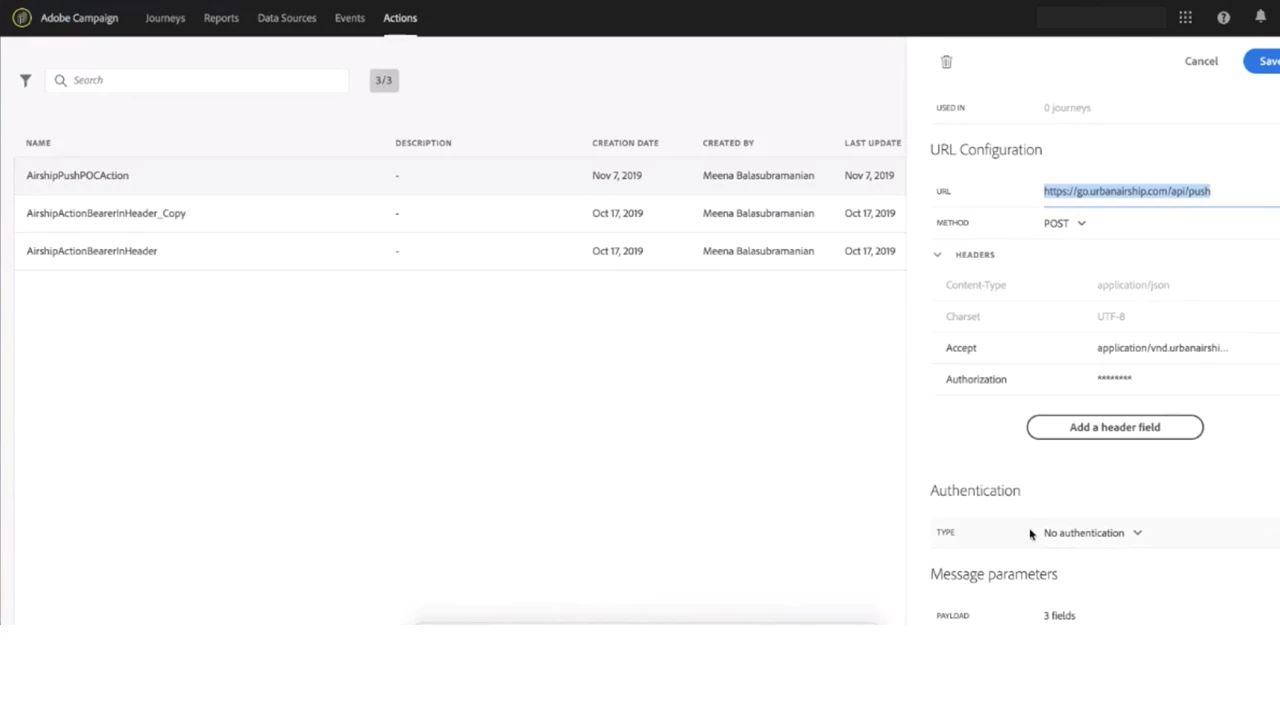Image resolution: width=1280 pixels, height=720 pixels.
Task: Sort by the LAST UPDATE column header
Action: pos(873,143)
